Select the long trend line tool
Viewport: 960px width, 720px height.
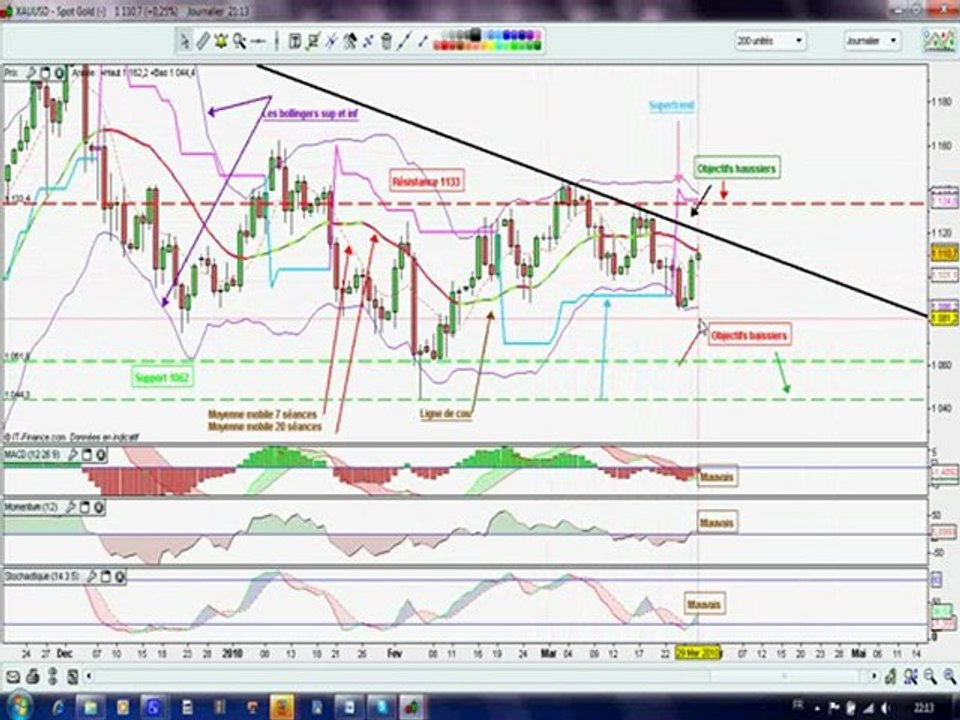[404, 41]
